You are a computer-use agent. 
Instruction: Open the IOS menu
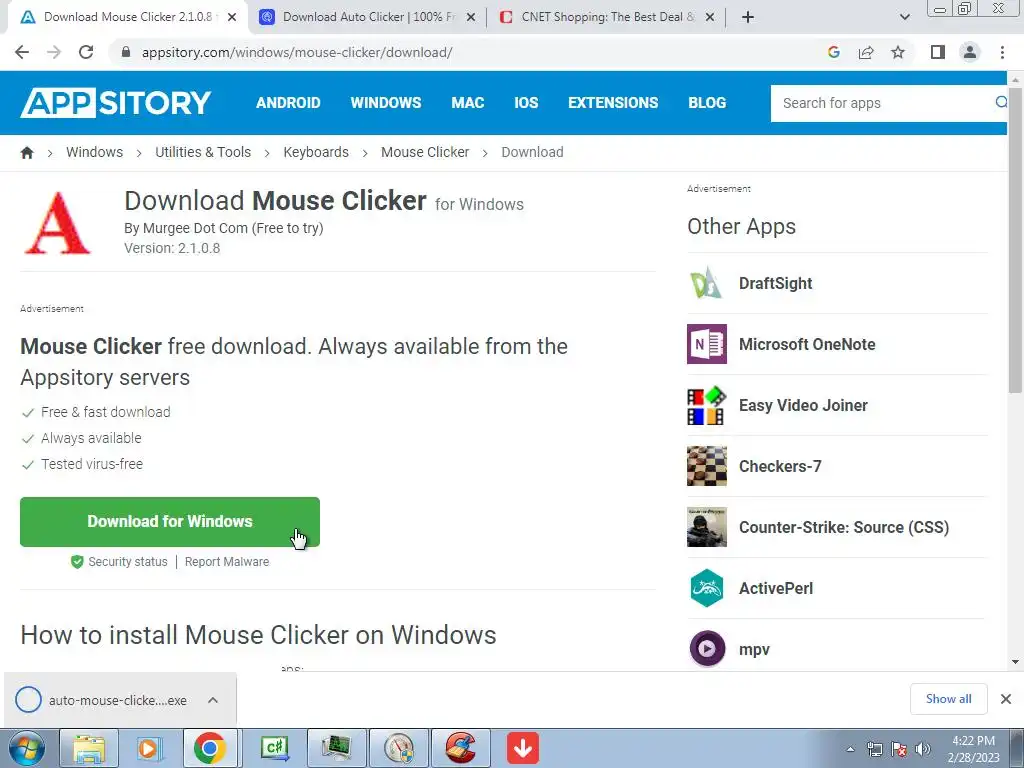526,103
